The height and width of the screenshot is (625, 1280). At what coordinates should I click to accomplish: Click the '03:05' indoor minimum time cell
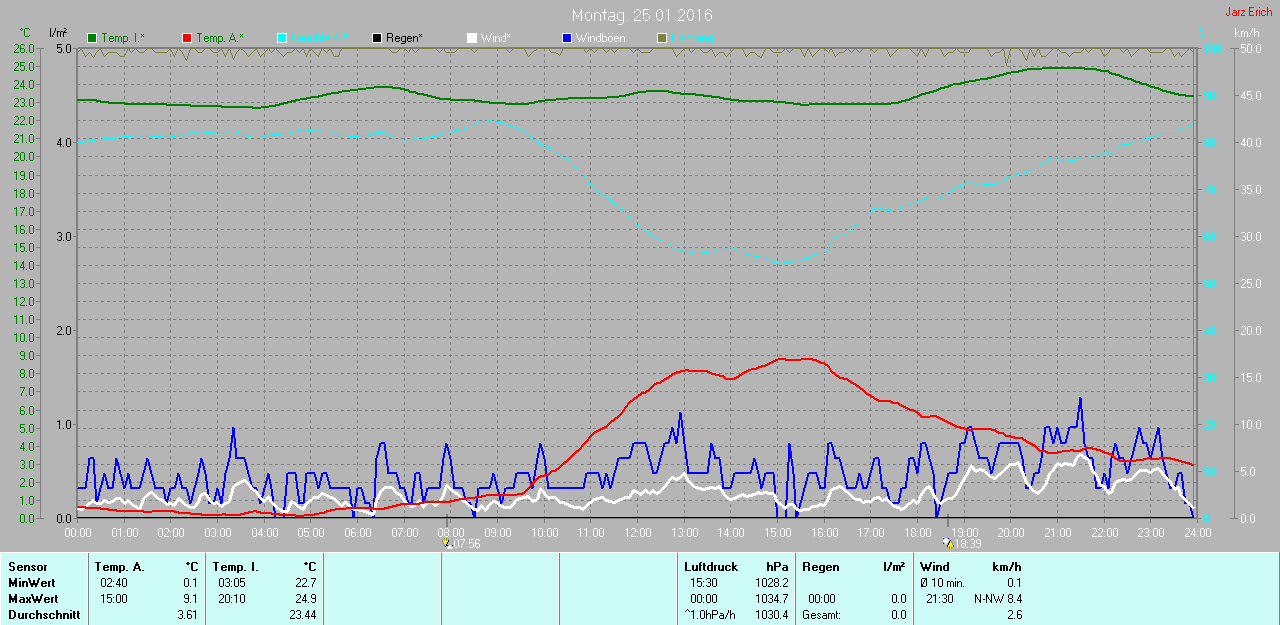pyautogui.click(x=231, y=583)
